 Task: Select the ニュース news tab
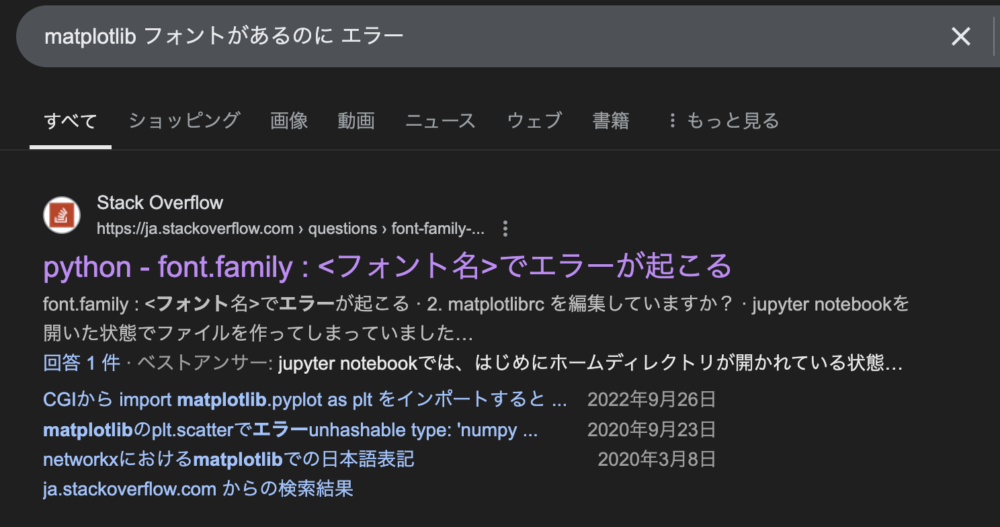click(441, 121)
